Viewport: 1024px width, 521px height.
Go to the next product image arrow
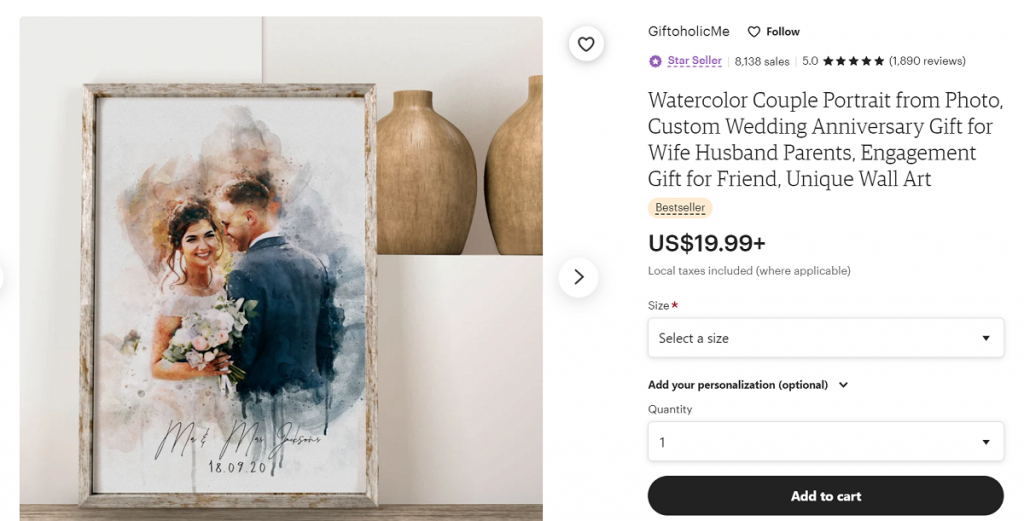point(578,277)
